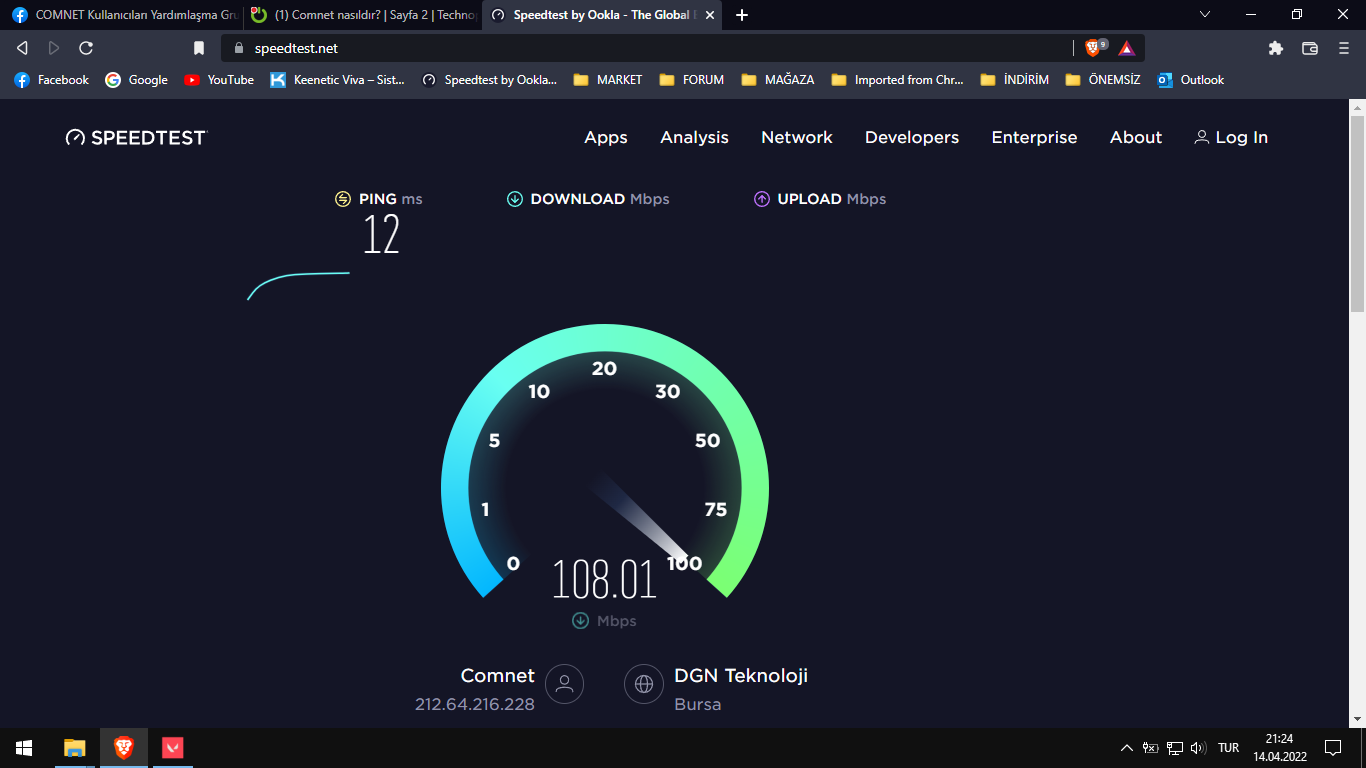This screenshot has height=768, width=1366.
Task: Reload the Speedtest page
Action: (x=86, y=48)
